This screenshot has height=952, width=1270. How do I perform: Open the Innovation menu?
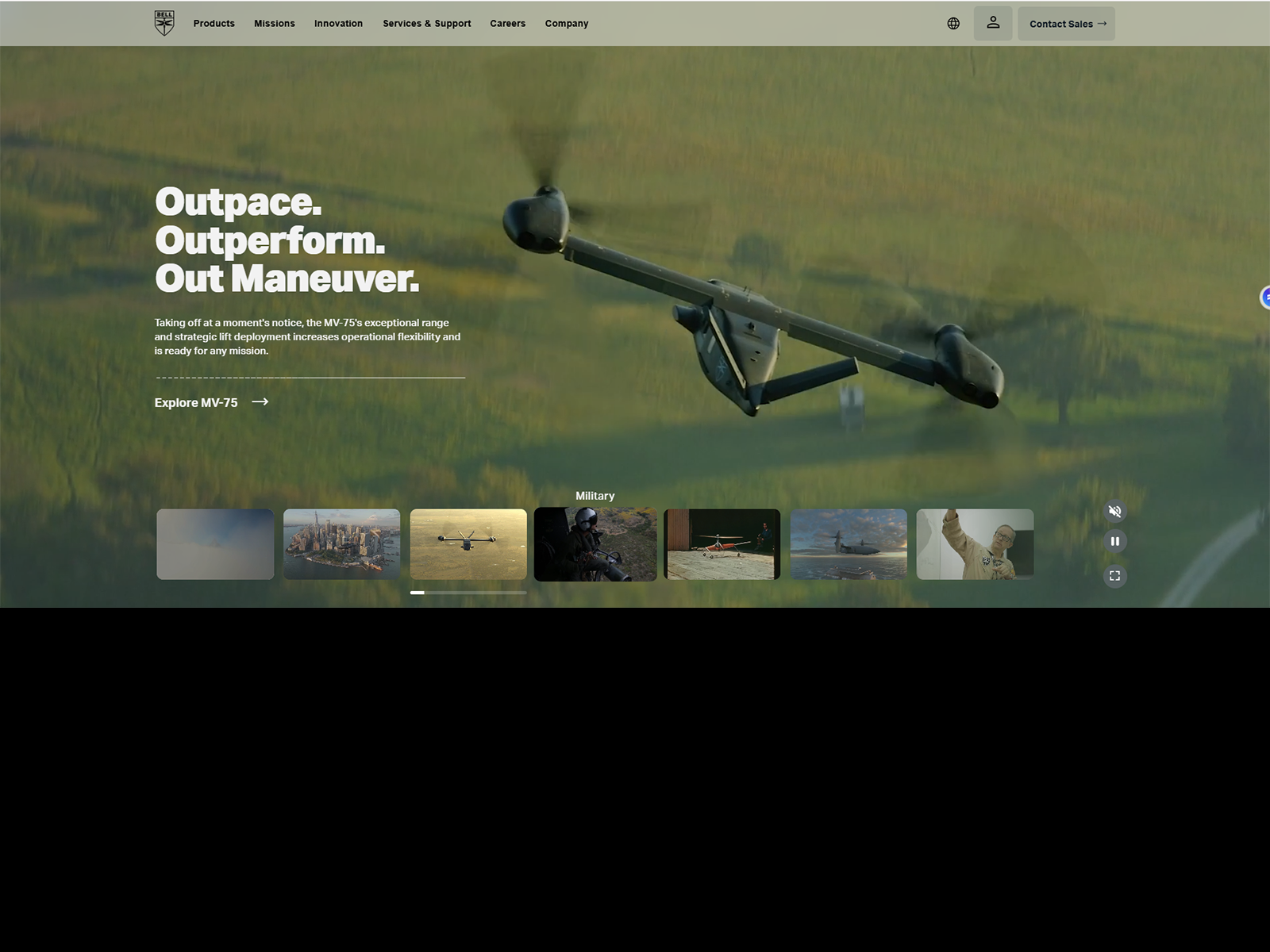click(338, 24)
